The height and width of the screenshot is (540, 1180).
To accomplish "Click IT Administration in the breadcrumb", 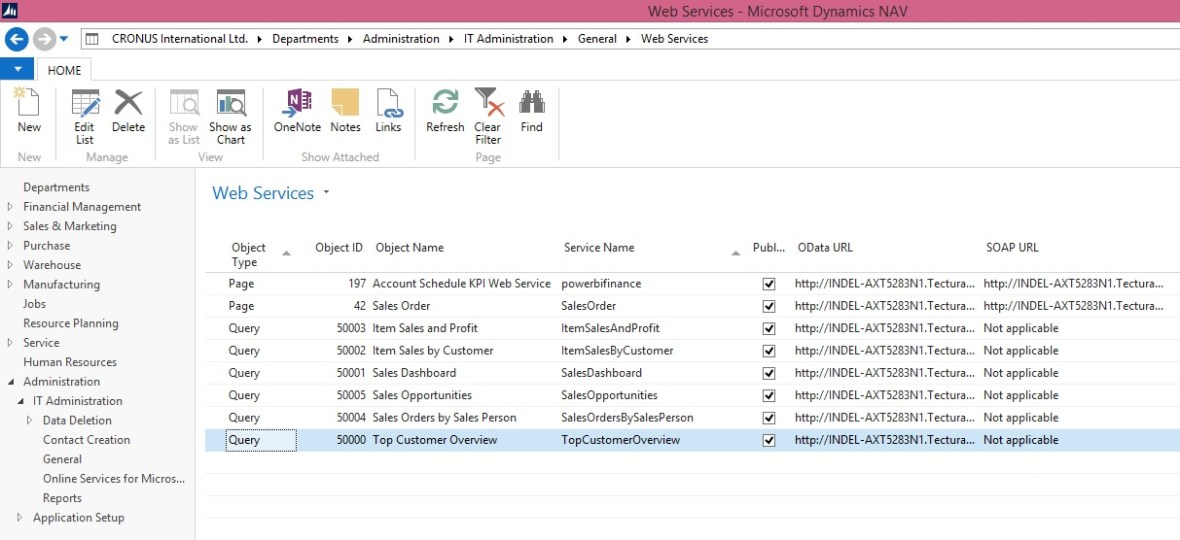I will tap(508, 39).
